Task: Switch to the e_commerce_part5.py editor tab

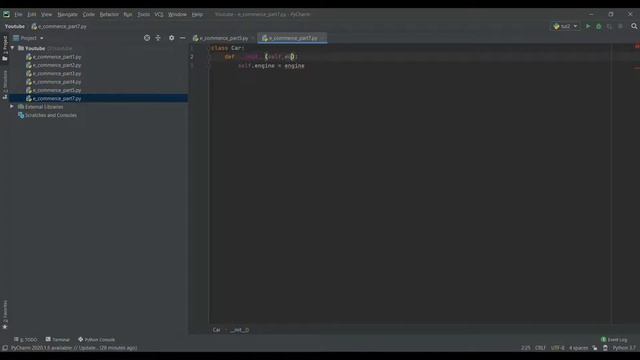Action: [x=221, y=38]
